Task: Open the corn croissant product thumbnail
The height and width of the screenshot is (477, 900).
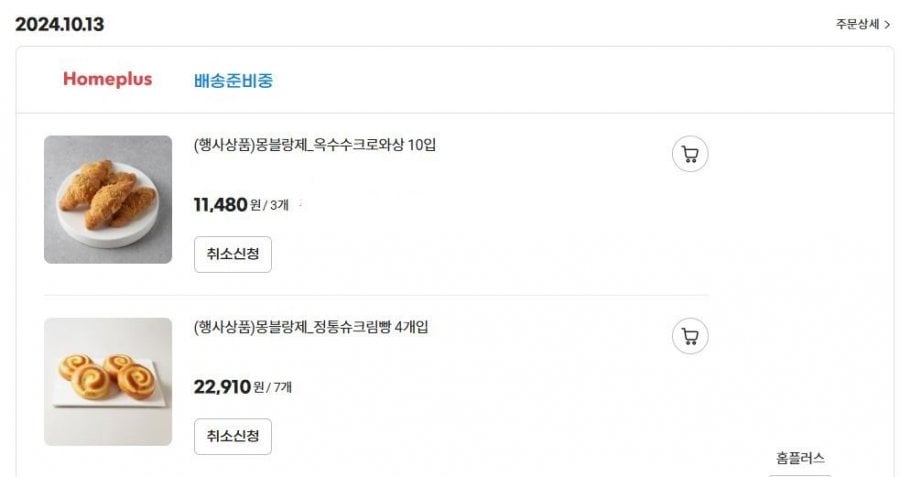Action: tap(108, 199)
